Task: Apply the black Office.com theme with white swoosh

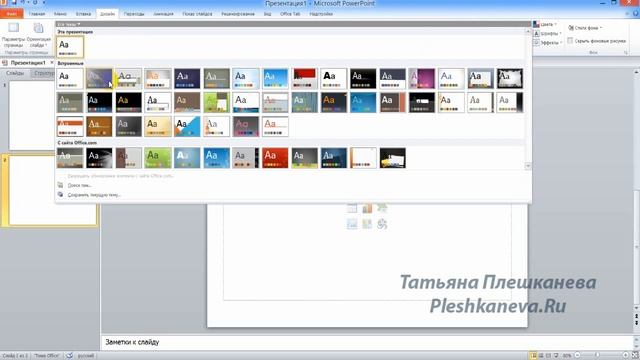Action: point(99,158)
